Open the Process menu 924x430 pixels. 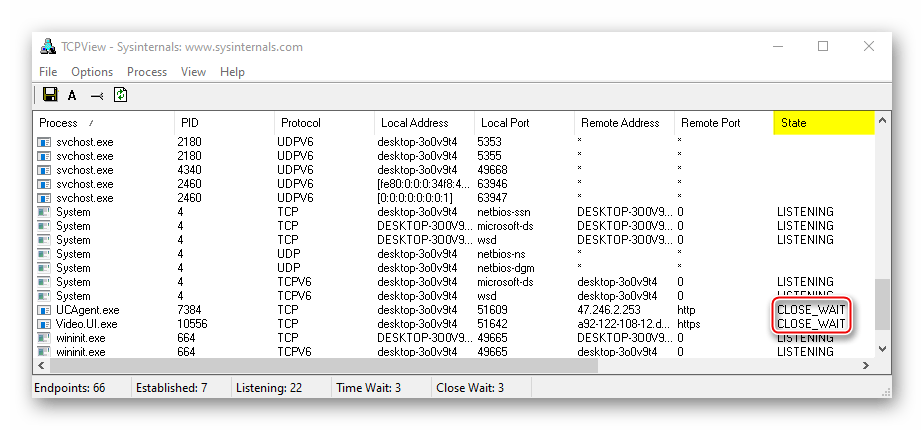coord(147,72)
